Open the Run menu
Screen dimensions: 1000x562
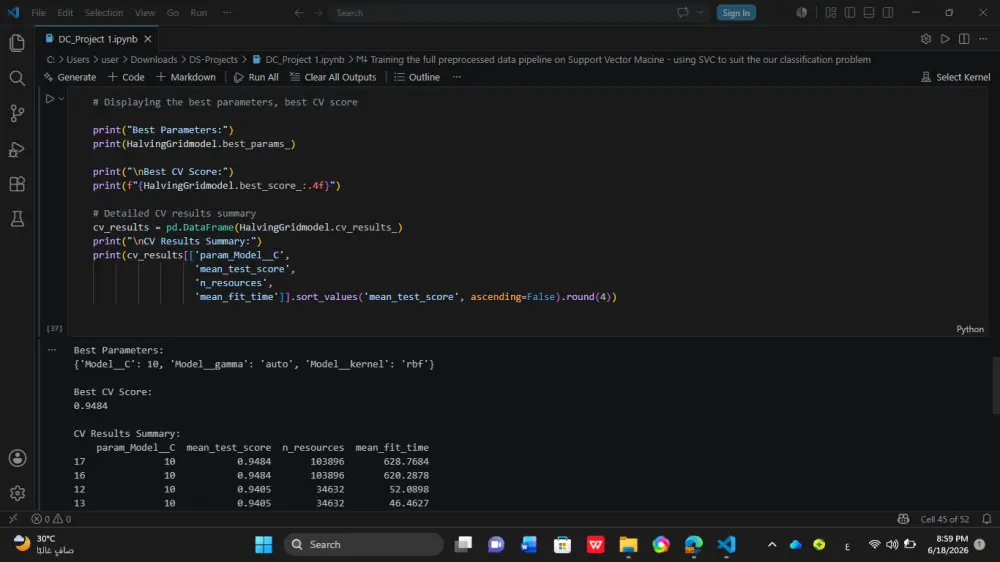[x=199, y=13]
